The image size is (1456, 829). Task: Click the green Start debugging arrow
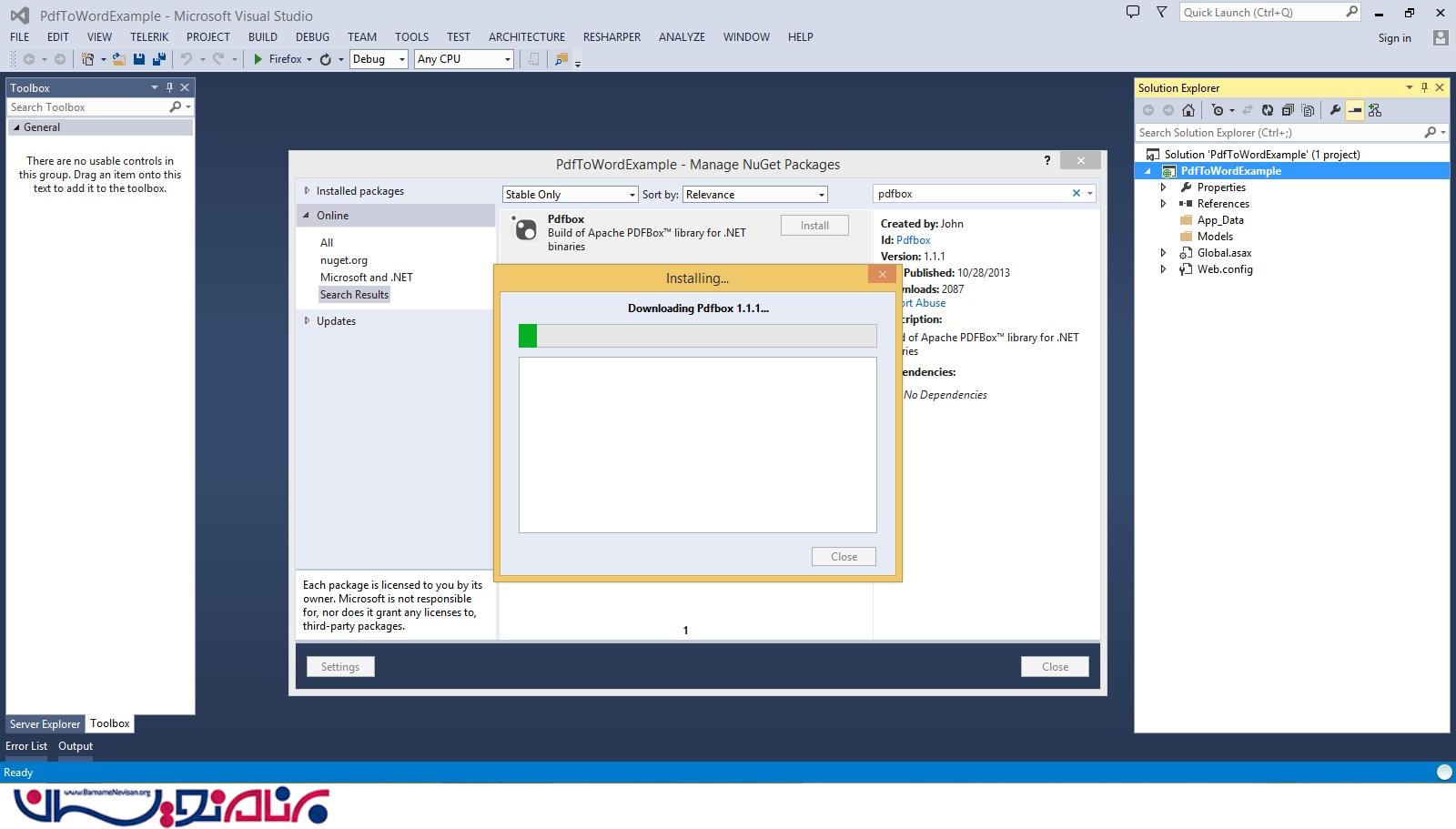258,59
